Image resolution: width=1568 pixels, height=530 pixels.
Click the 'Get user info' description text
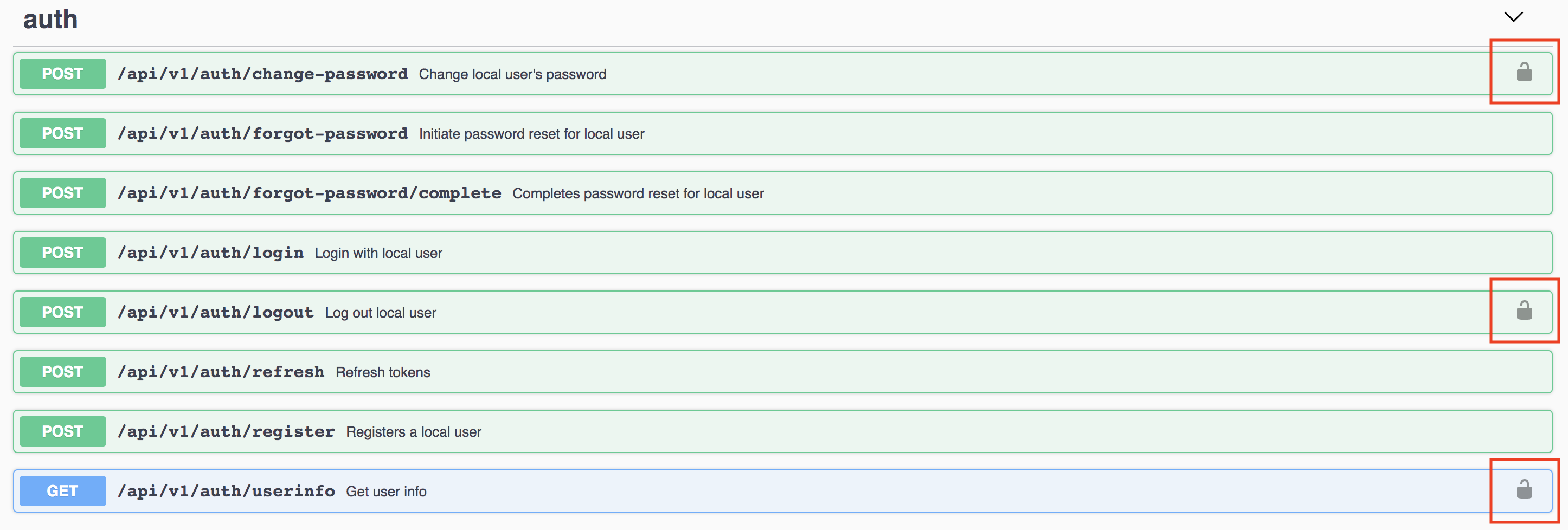click(386, 491)
